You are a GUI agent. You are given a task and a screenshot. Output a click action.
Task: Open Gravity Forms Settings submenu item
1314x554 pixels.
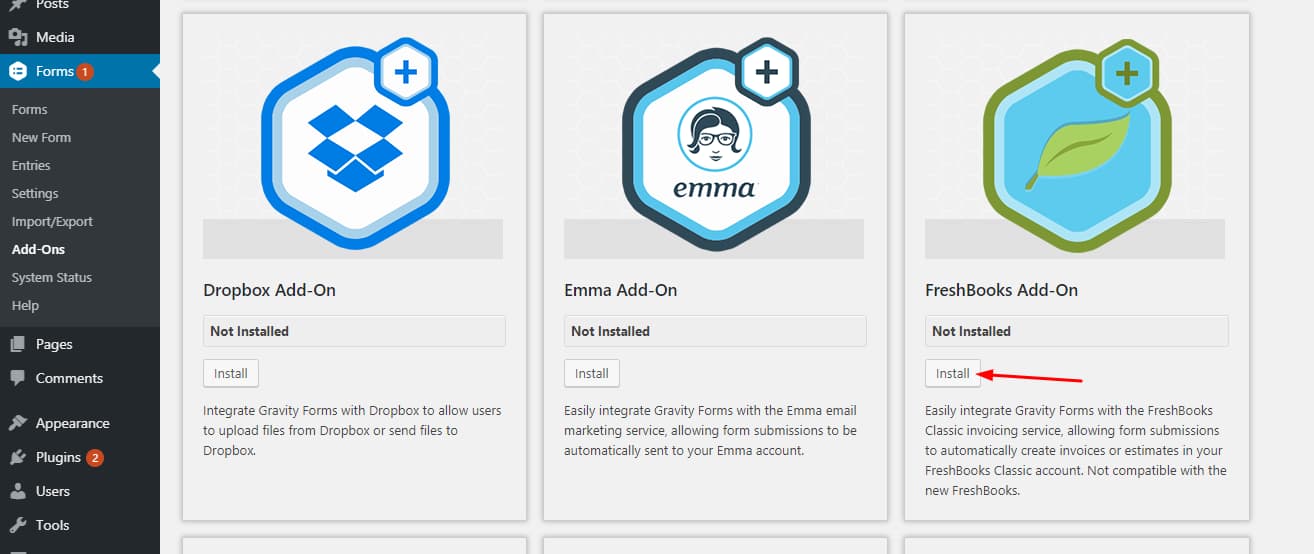pos(35,193)
